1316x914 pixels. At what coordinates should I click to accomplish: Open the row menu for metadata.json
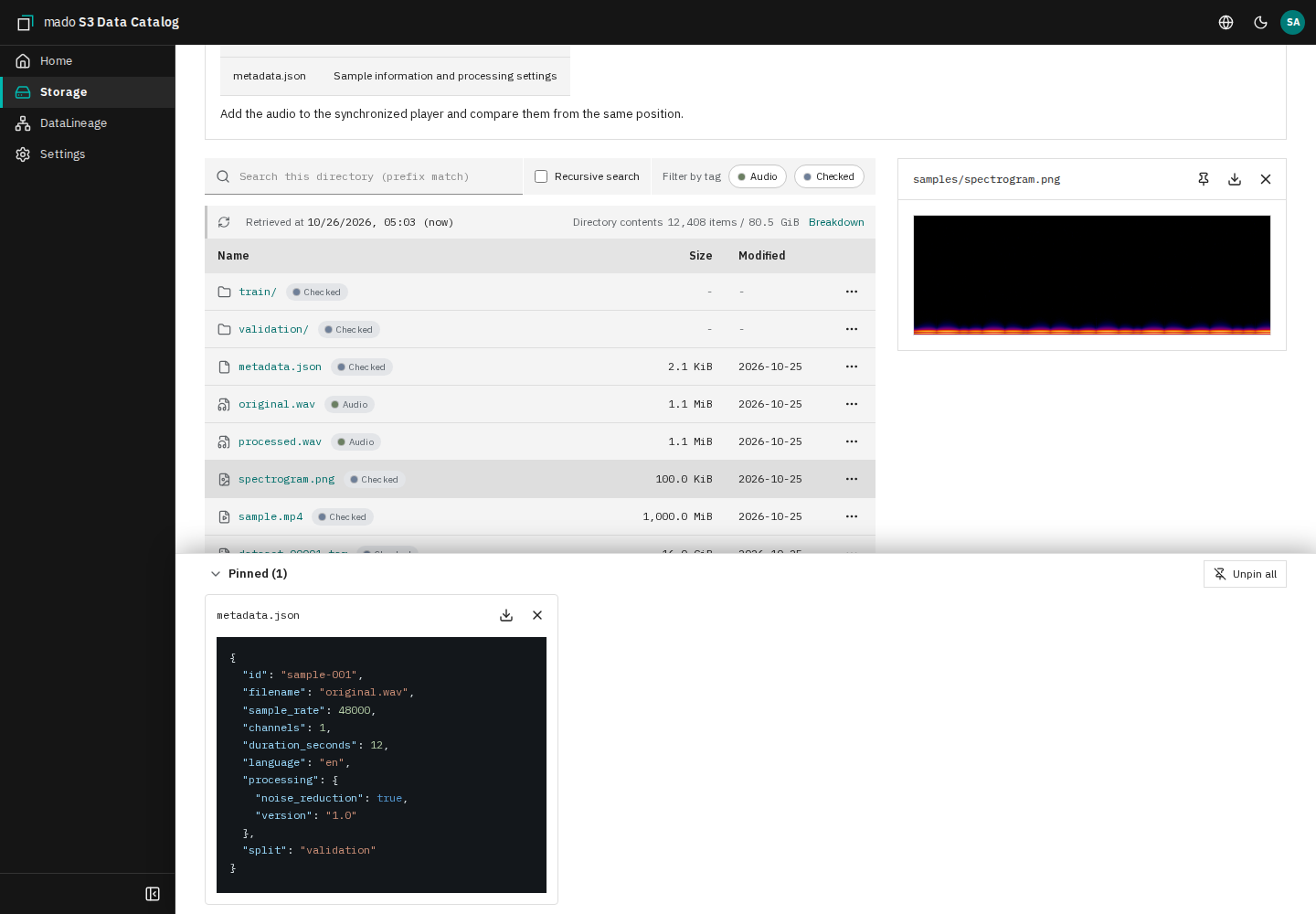pos(852,367)
